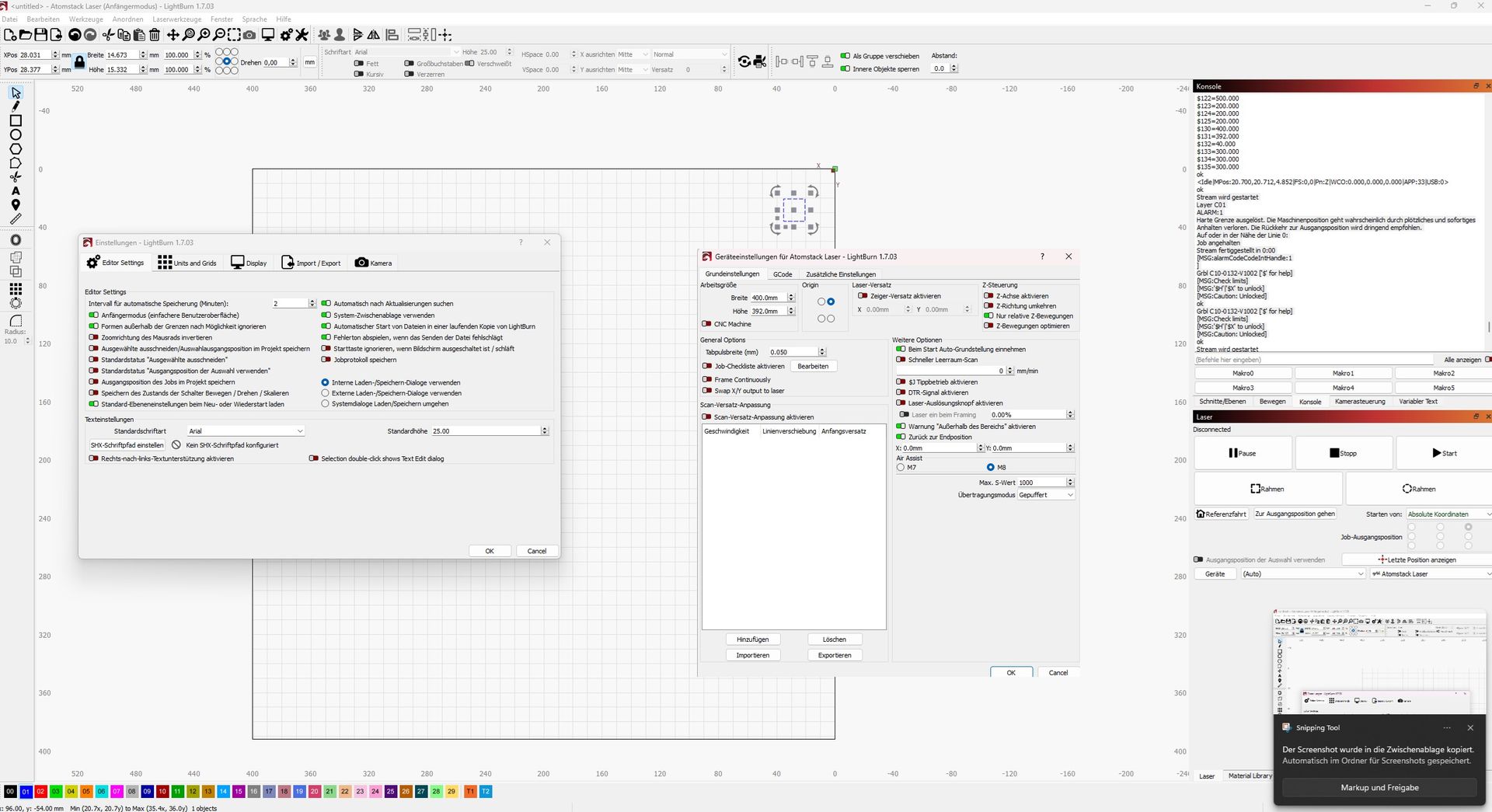Screen dimensions: 1492x812
Task: Click the pan/move view icon
Action: point(173,35)
